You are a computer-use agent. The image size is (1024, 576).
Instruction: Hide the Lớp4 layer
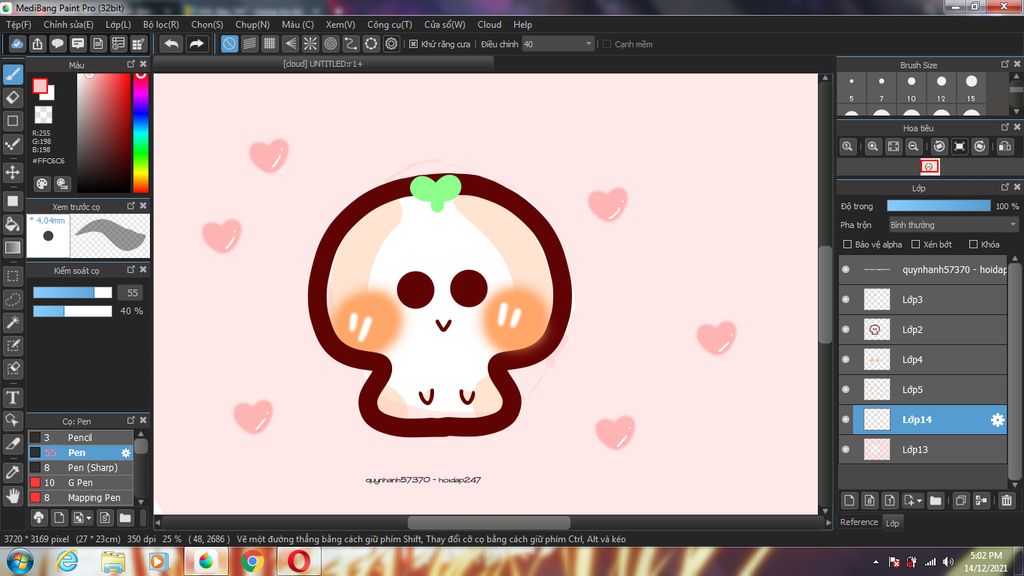[x=846, y=360]
